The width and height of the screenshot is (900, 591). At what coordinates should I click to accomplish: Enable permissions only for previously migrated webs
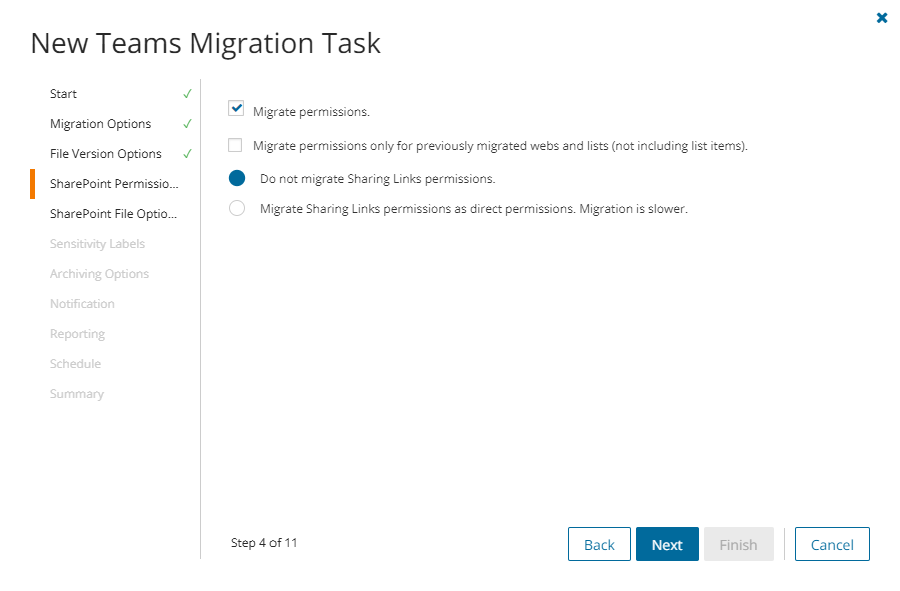point(236,145)
